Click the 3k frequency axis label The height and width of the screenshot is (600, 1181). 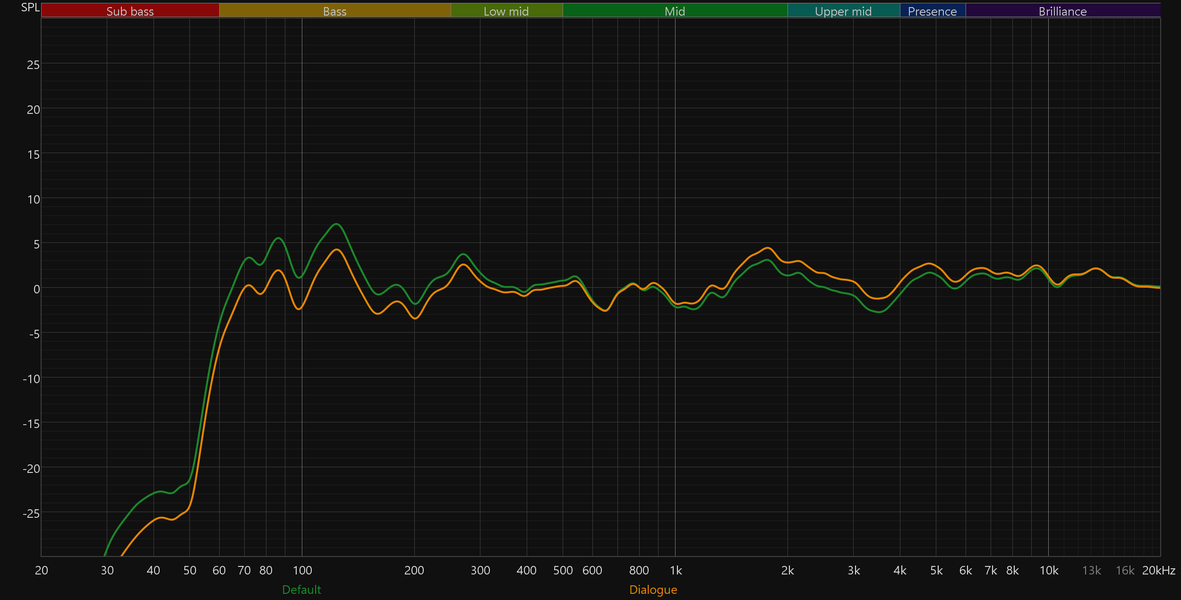click(x=853, y=571)
